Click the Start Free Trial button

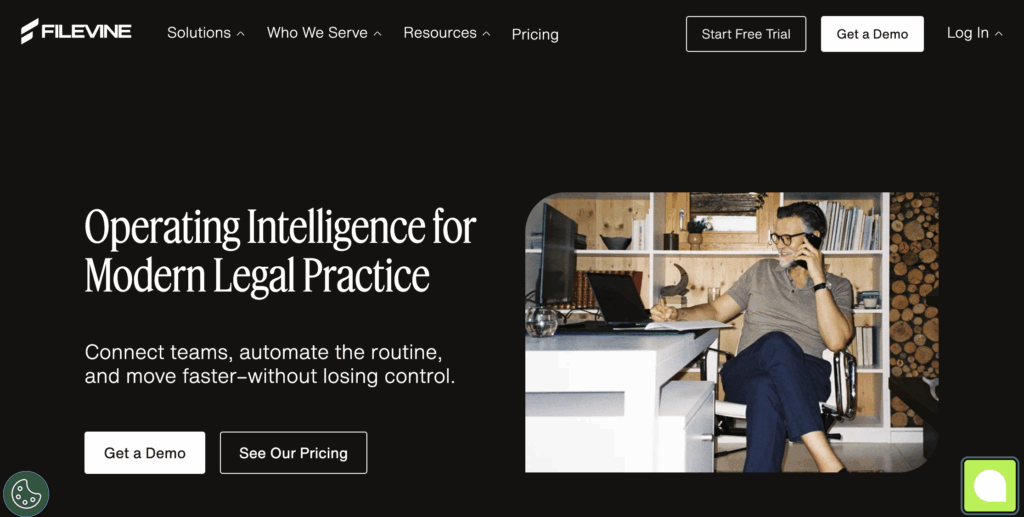tap(746, 34)
